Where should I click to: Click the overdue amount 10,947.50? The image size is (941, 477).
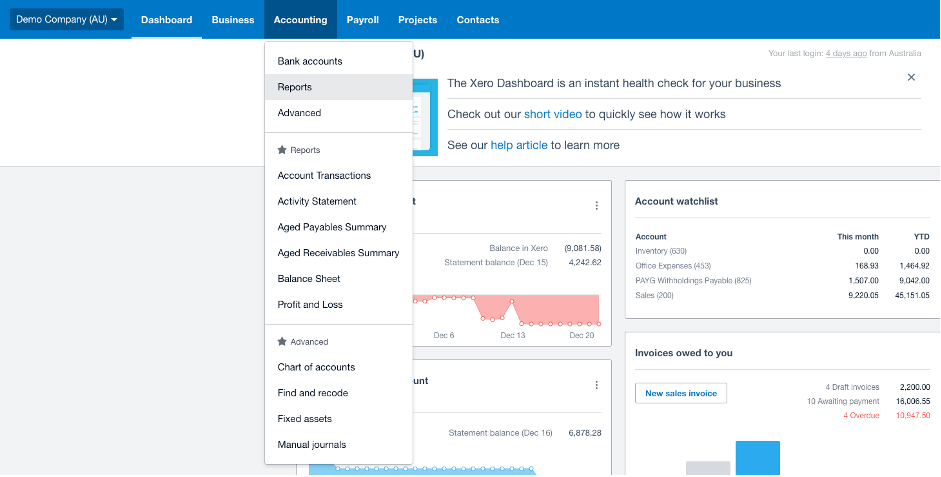coord(913,416)
